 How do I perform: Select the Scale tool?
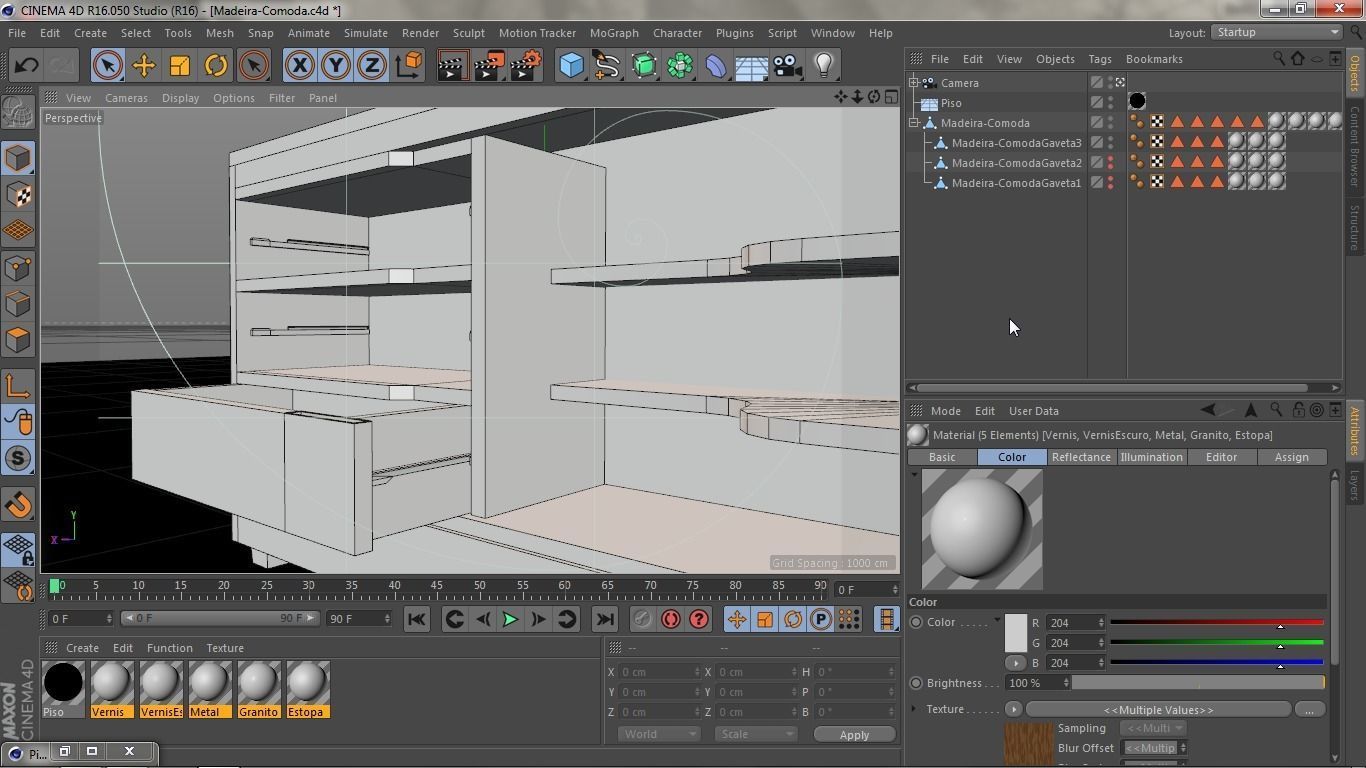coord(179,66)
